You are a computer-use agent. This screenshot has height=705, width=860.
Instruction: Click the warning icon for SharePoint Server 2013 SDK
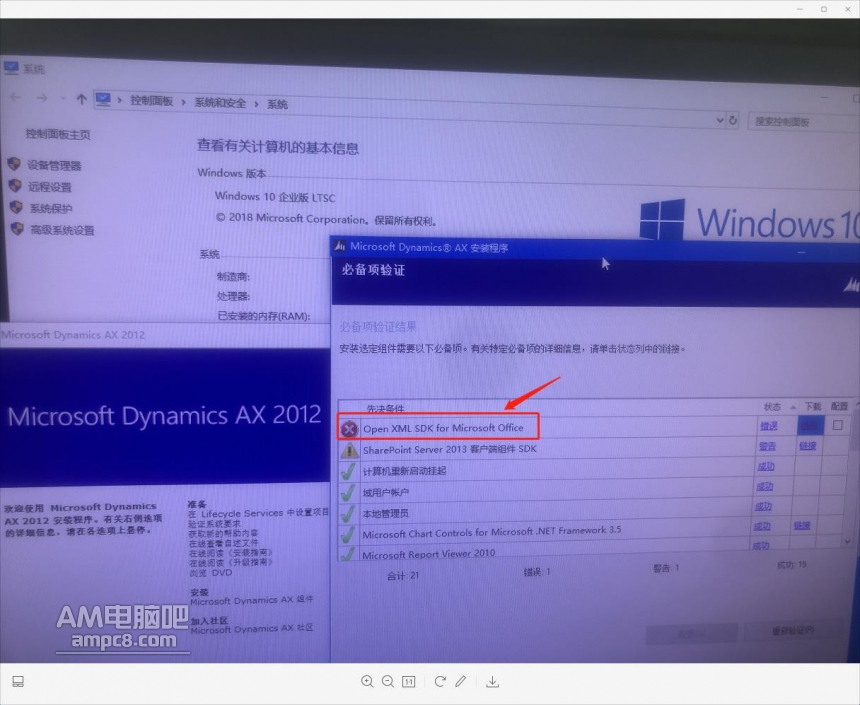tap(349, 450)
